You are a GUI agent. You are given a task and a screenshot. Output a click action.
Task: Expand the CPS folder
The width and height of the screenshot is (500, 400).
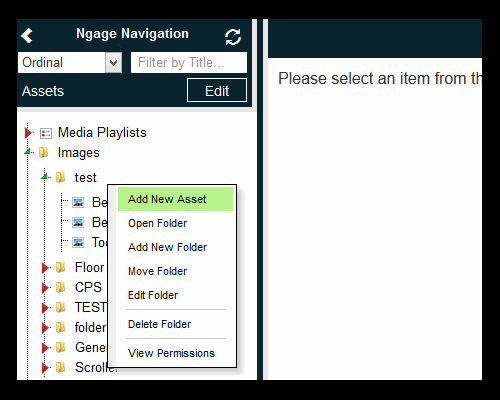45,287
